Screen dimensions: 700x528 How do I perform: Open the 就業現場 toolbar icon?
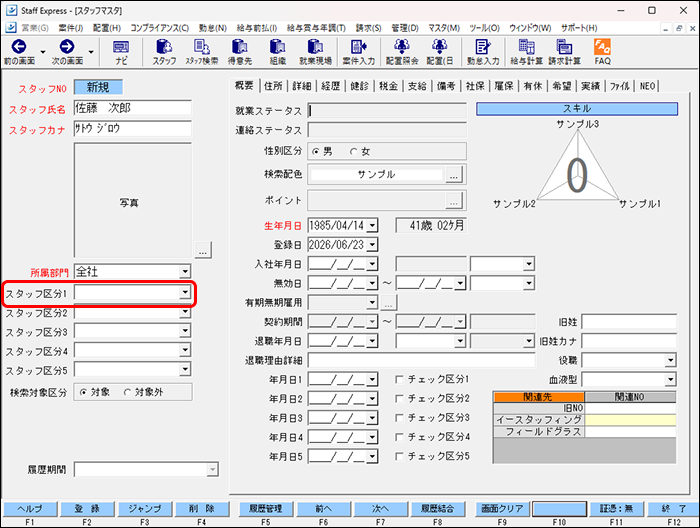click(x=315, y=52)
